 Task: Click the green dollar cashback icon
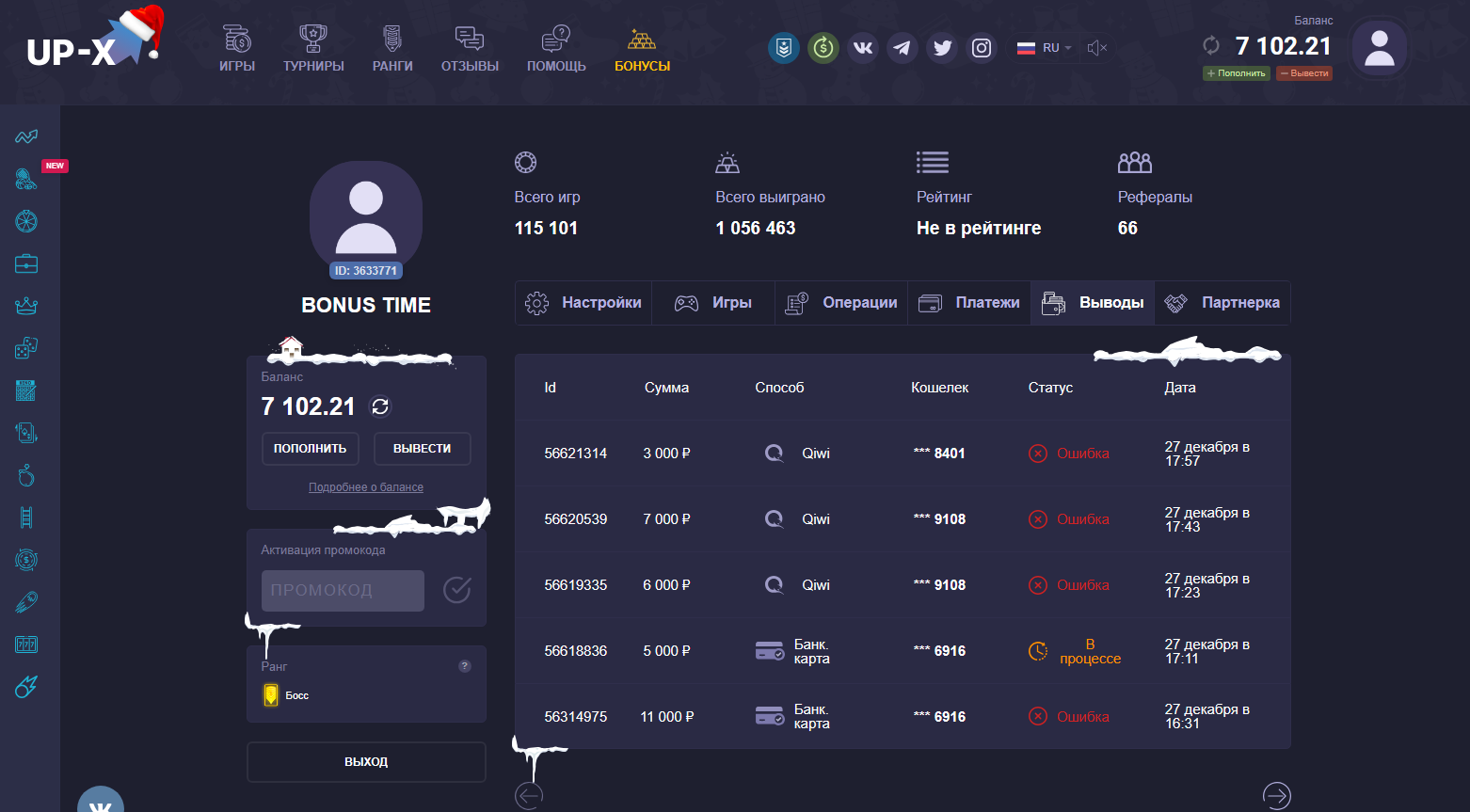click(823, 47)
